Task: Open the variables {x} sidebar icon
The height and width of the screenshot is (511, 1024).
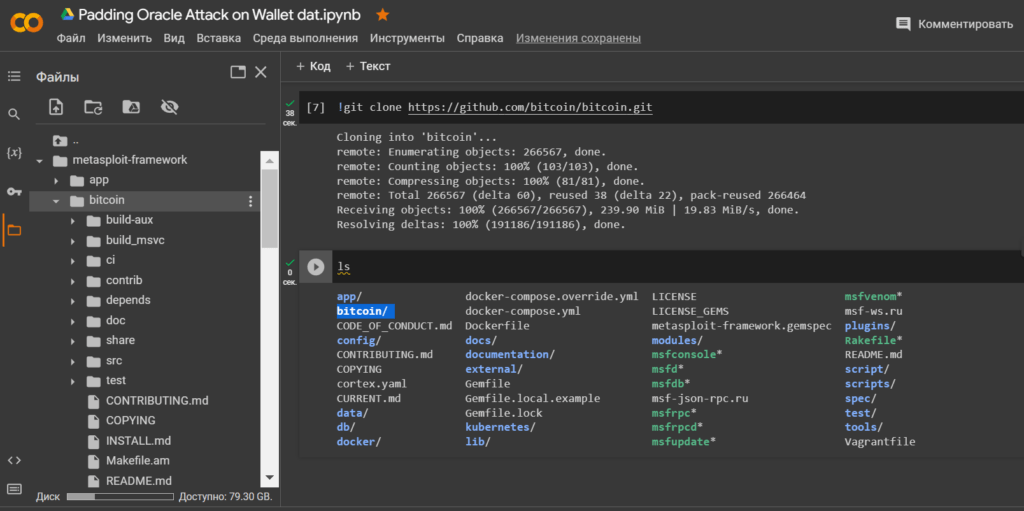Action: [14, 153]
